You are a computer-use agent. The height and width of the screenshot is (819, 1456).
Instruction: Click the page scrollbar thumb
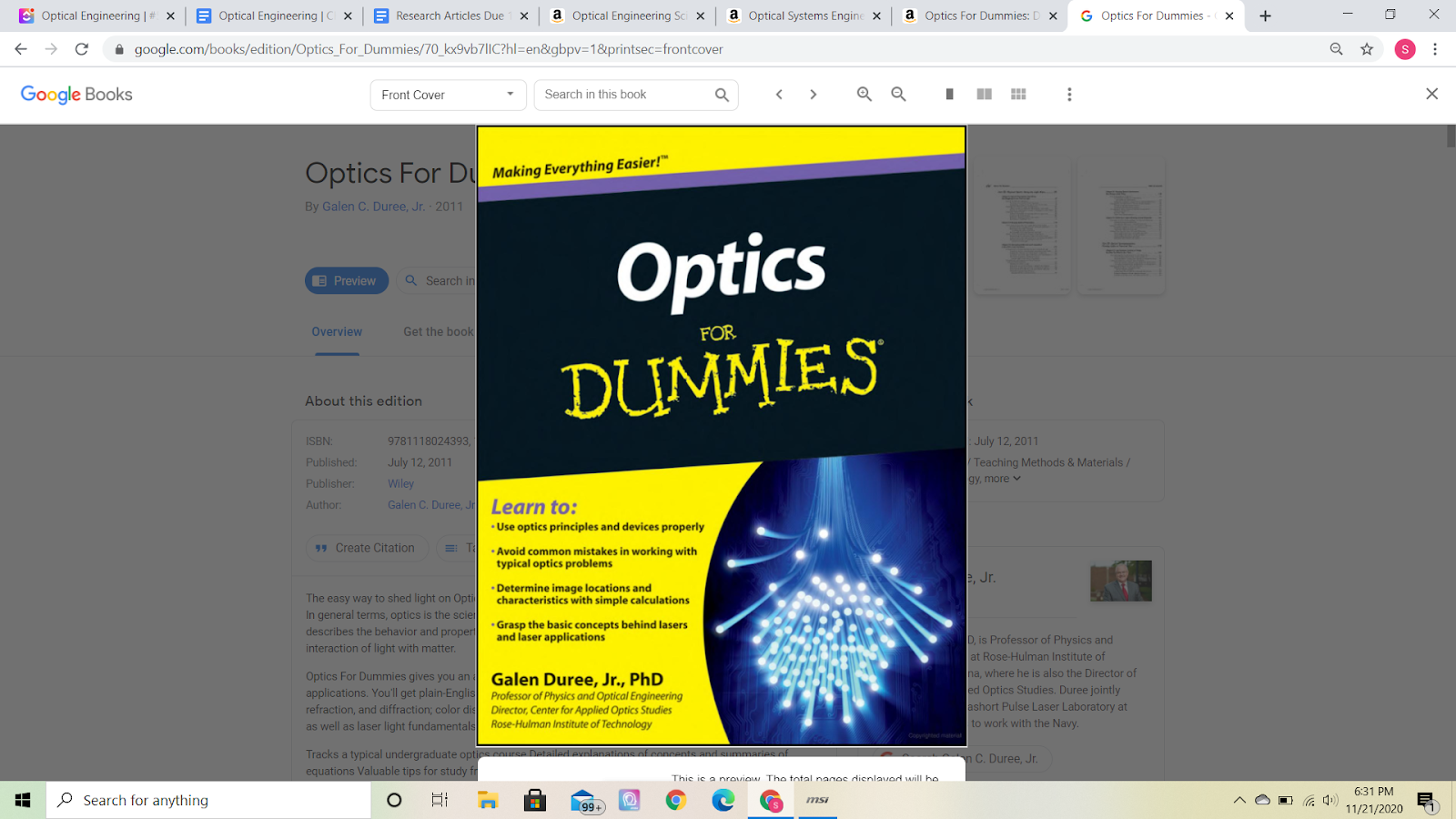pyautogui.click(x=1450, y=136)
